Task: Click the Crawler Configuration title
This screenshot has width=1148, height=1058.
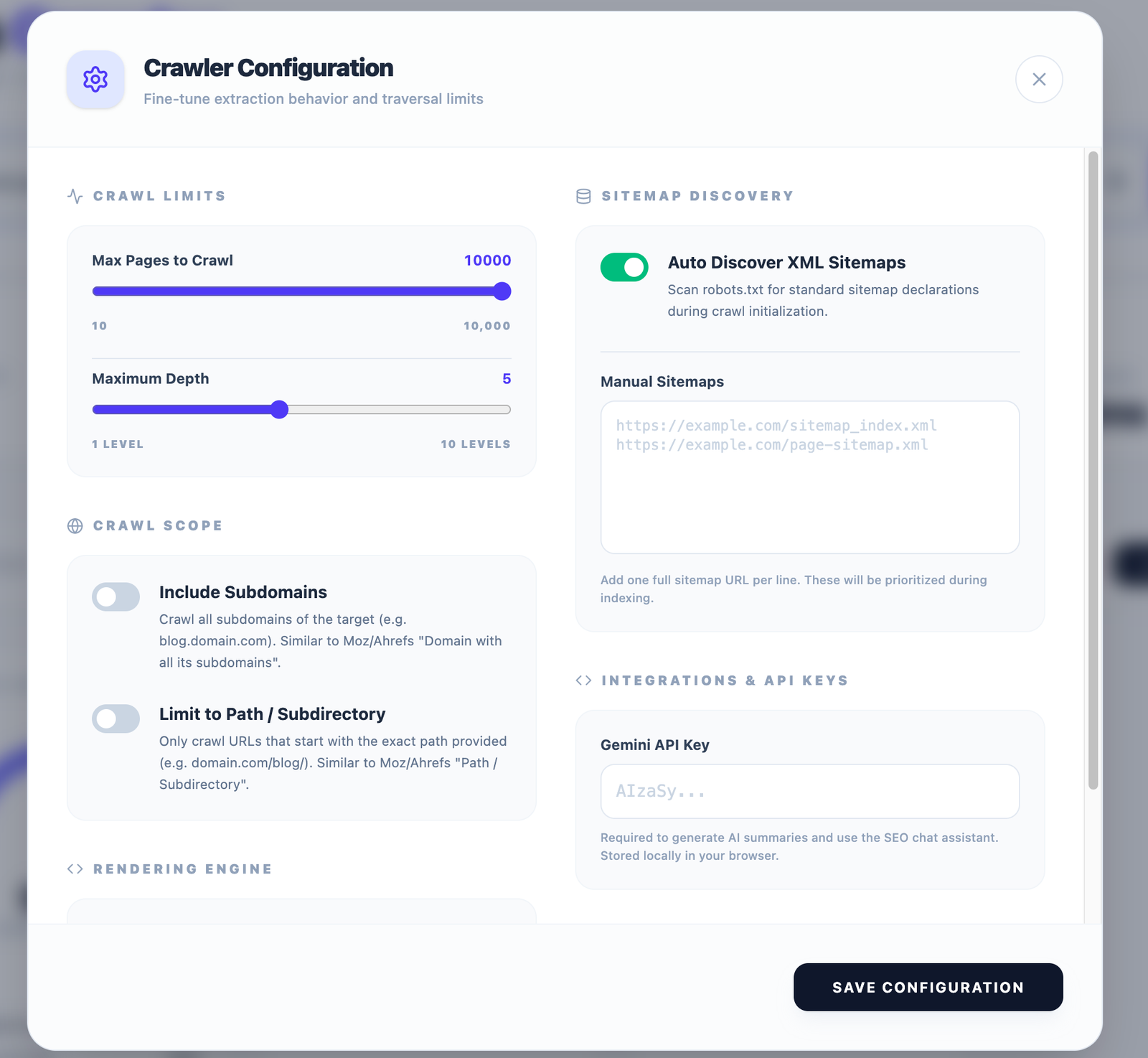Action: (268, 68)
